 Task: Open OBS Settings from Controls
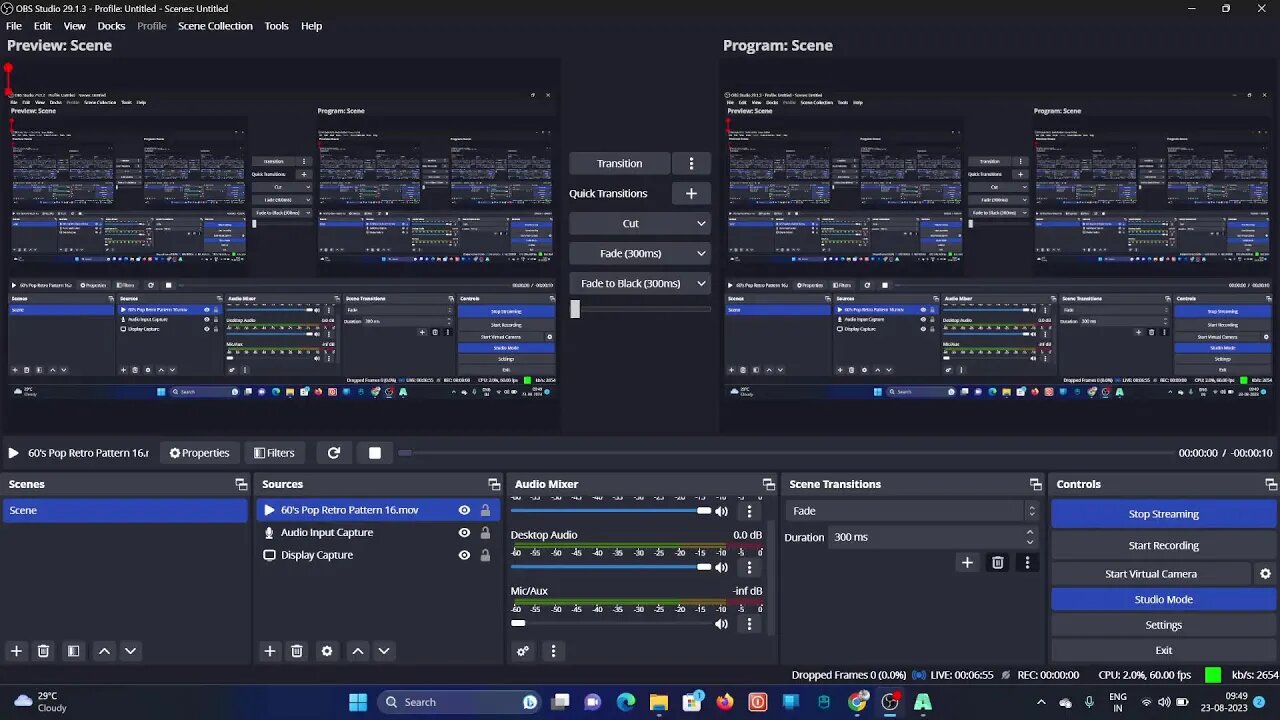tap(1163, 625)
